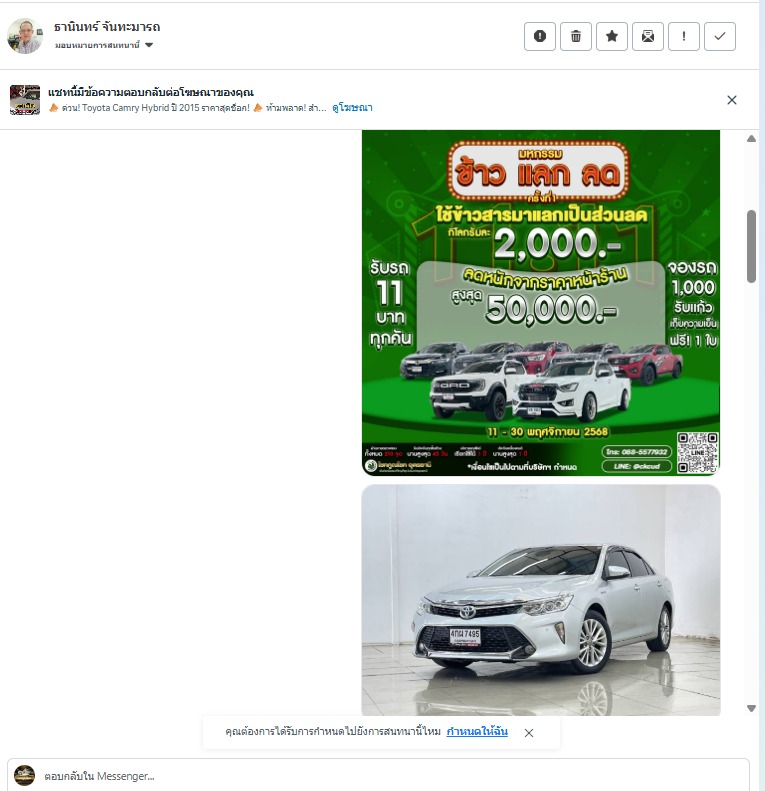765x791 pixels.
Task: Open the green rice promotion image
Action: (540, 303)
